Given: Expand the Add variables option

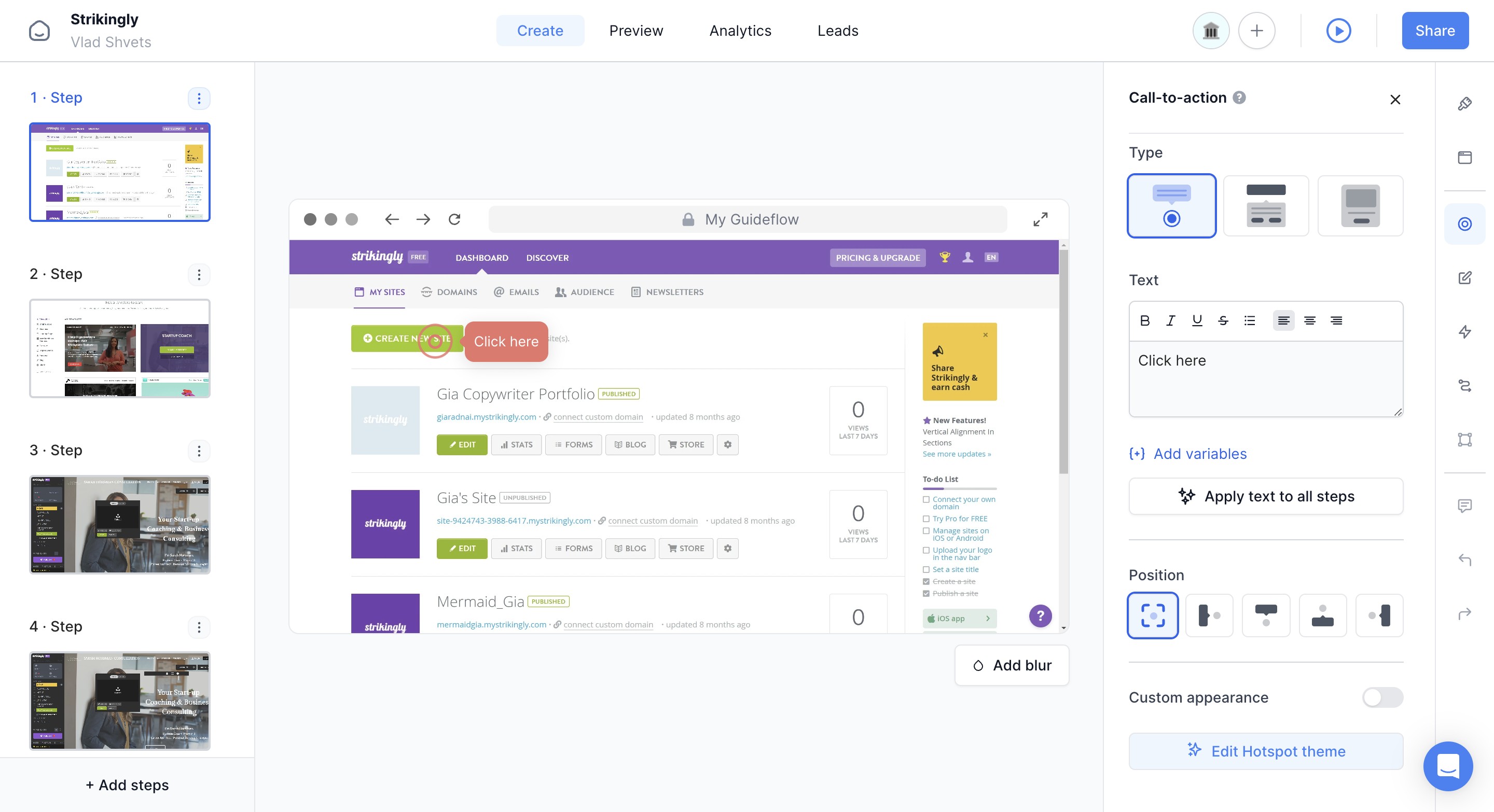Looking at the screenshot, I should 1188,454.
